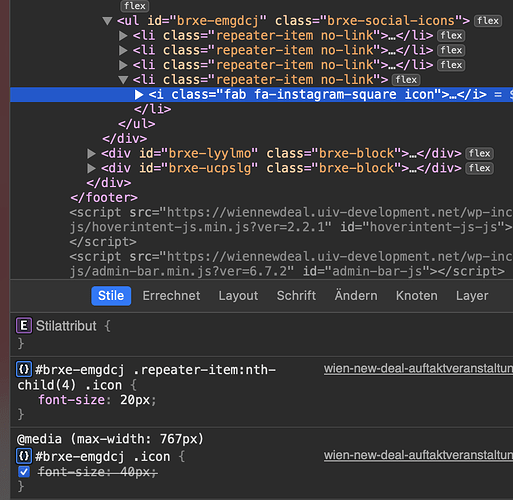Expand the fa-instagram-square i element
The image size is (513, 500).
click(139, 95)
